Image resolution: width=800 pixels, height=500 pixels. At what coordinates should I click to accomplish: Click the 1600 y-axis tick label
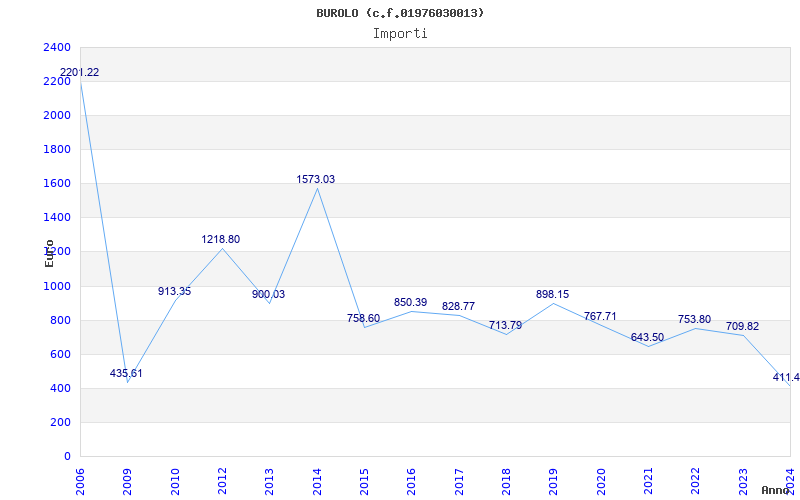(x=57, y=184)
